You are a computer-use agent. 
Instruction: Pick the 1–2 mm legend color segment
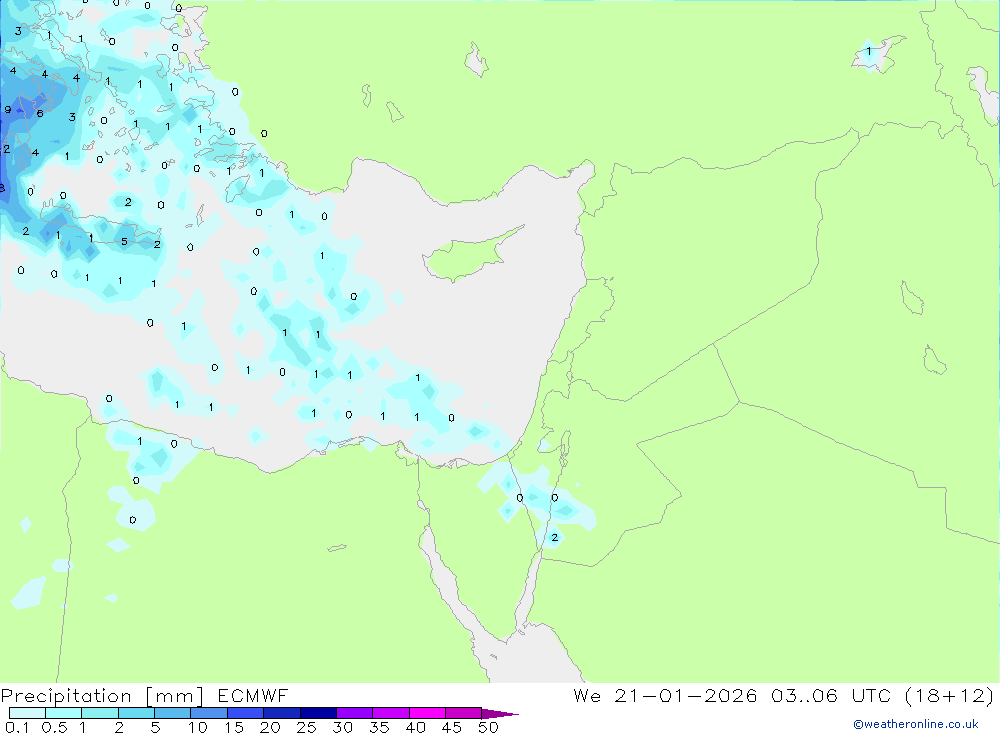100,713
